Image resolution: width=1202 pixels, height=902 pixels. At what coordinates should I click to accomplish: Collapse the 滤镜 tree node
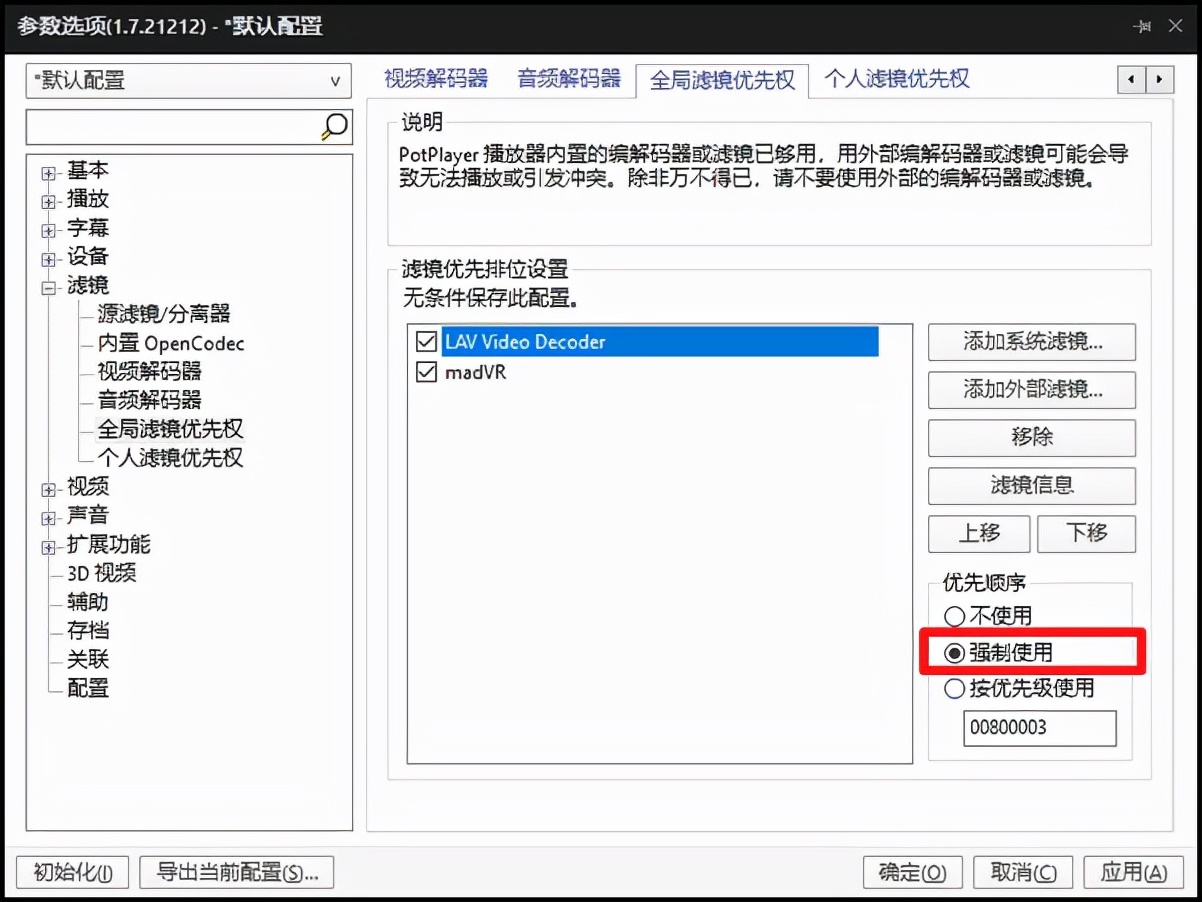[48, 286]
